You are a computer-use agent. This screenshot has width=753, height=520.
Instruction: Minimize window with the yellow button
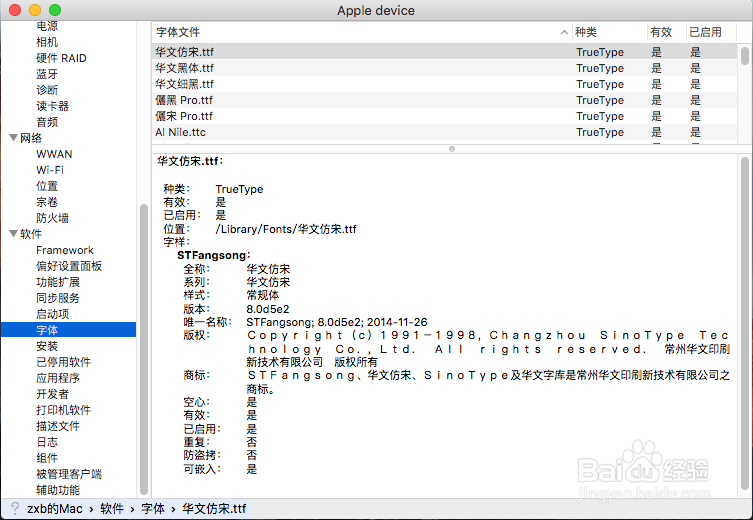pos(35,10)
